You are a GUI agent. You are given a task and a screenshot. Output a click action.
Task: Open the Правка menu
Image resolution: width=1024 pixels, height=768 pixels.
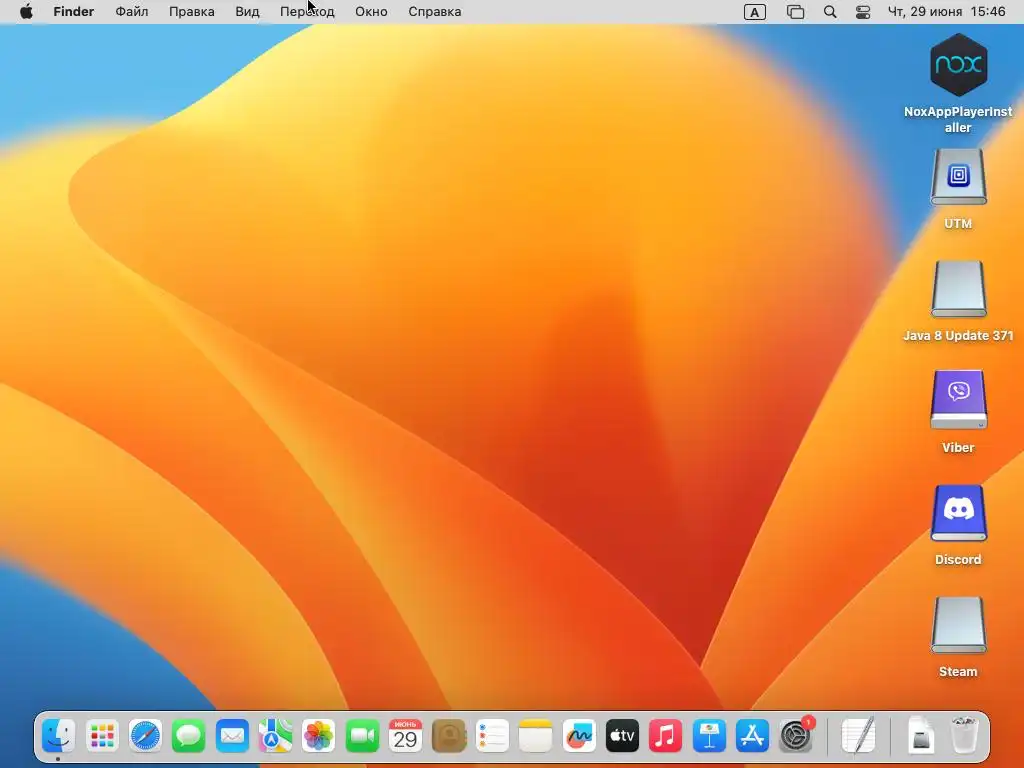pos(191,12)
